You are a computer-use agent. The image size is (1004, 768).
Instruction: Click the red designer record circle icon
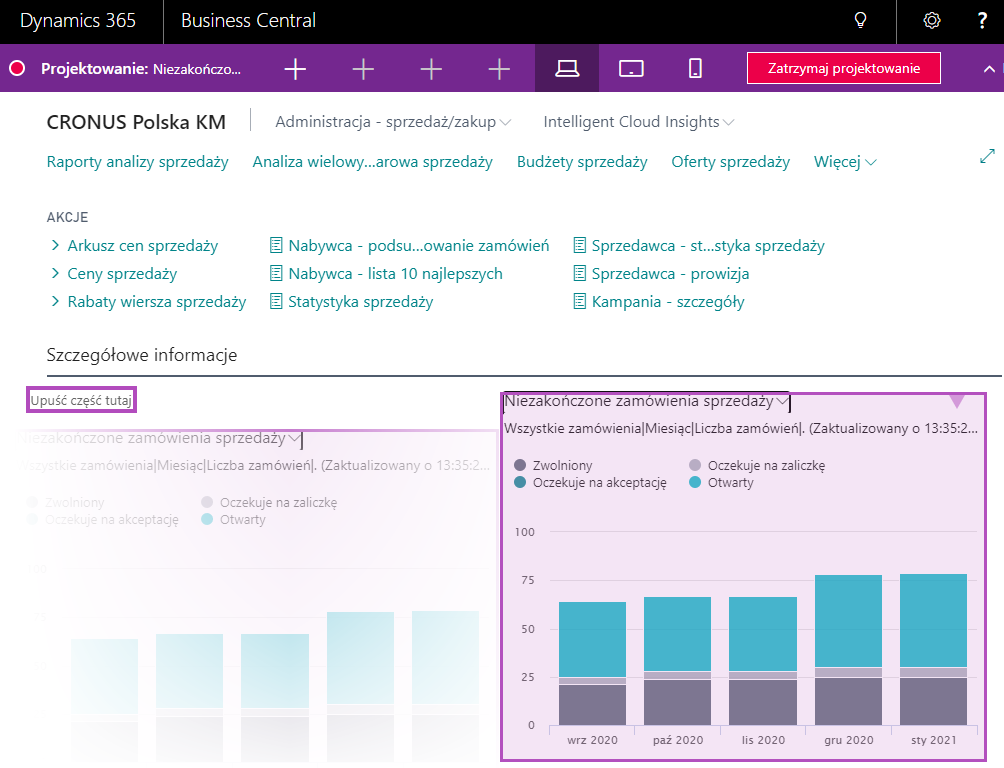click(17, 69)
